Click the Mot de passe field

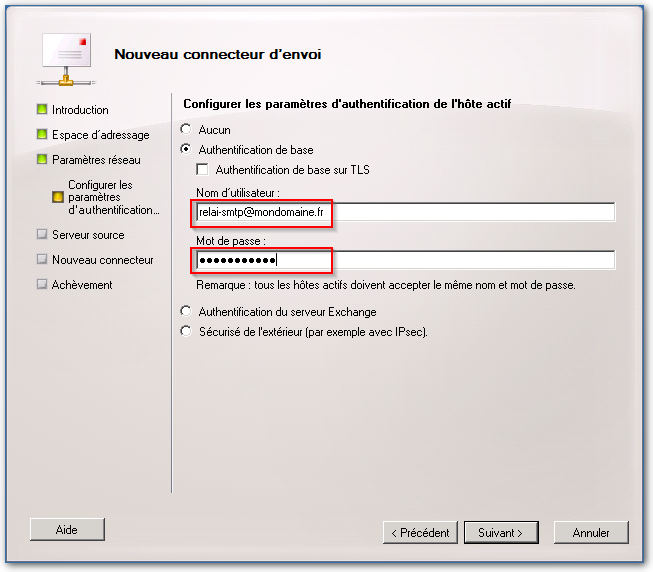[406, 260]
